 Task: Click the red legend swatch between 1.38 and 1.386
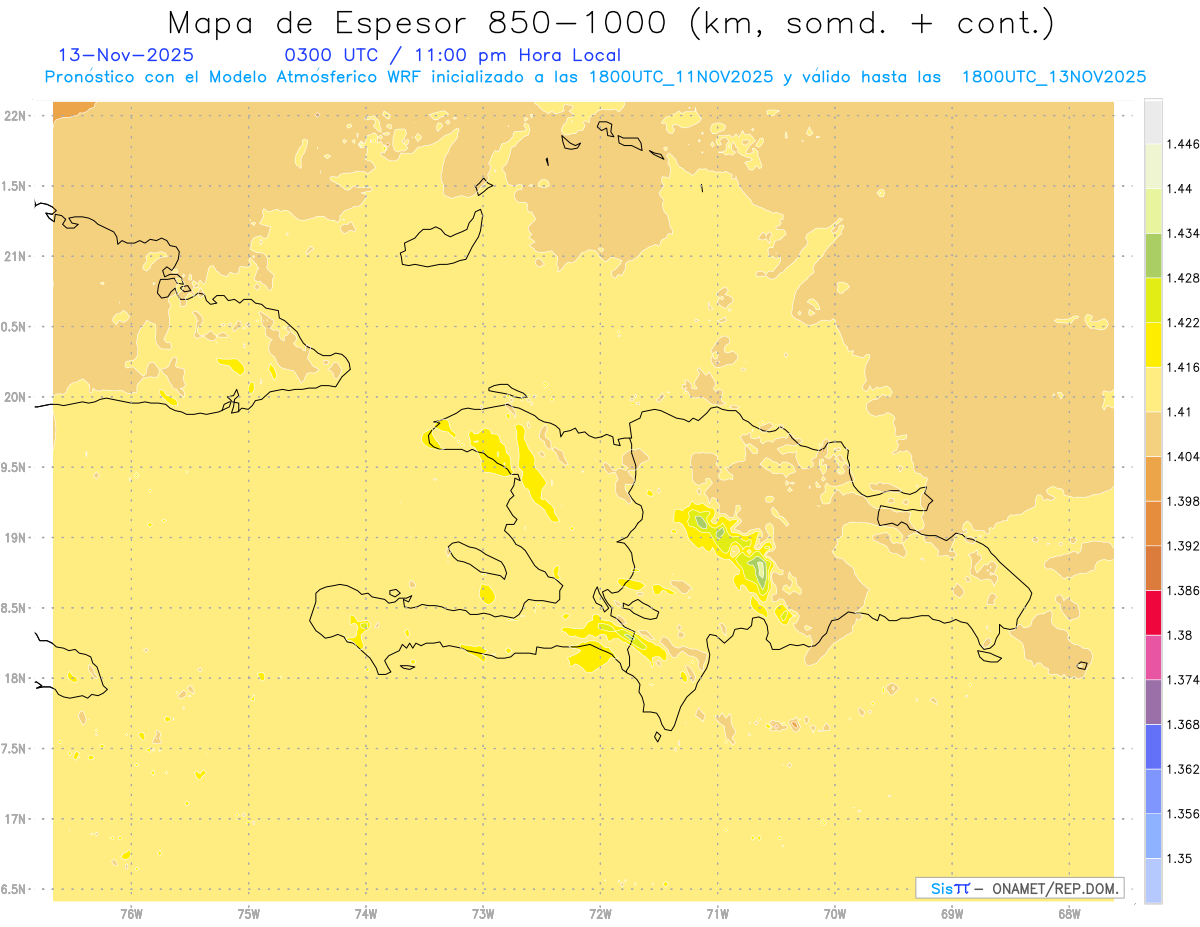(1153, 612)
